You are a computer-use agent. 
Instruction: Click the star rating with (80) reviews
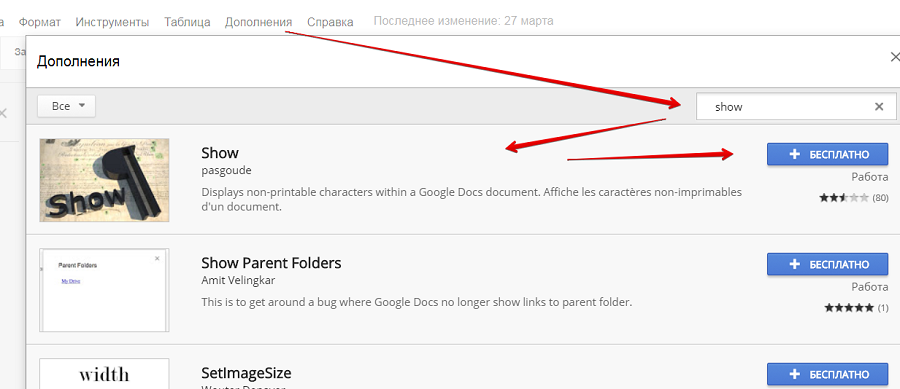[854, 198]
